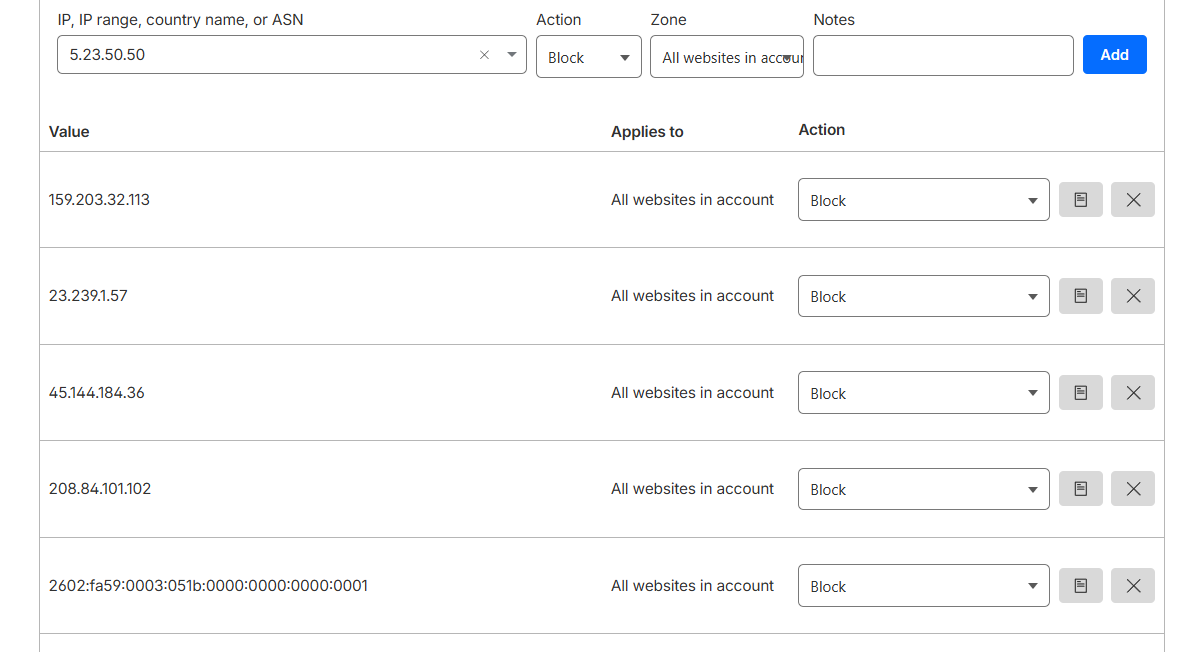Delete the 159.203.32.113 rule
Screen dimensions: 1190x652
click(1132, 200)
